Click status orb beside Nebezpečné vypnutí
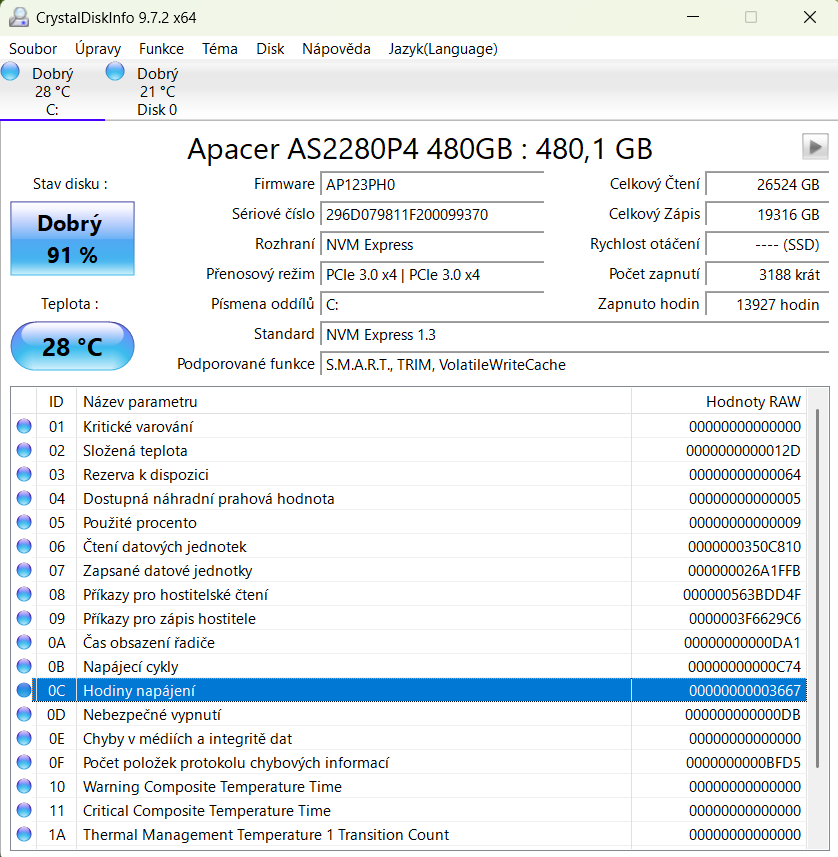838x857 pixels. pyautogui.click(x=24, y=715)
